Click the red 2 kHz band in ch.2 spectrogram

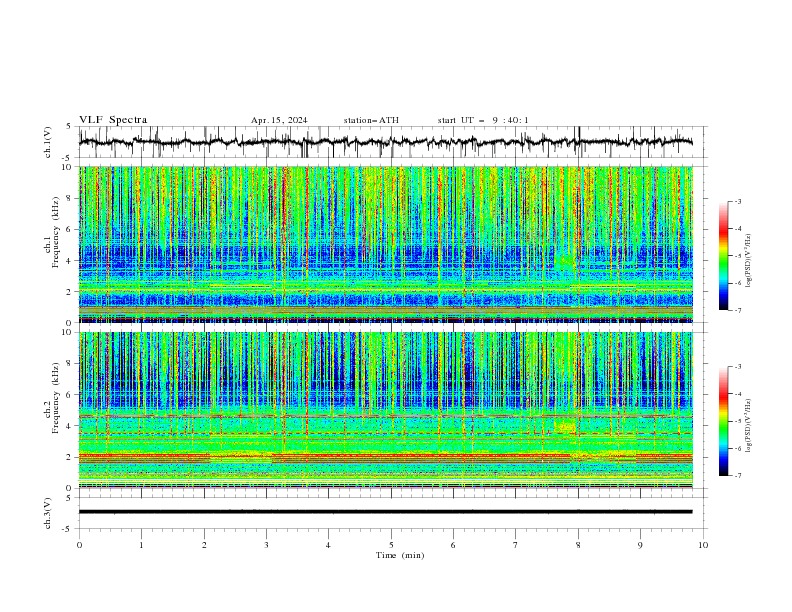385,457
